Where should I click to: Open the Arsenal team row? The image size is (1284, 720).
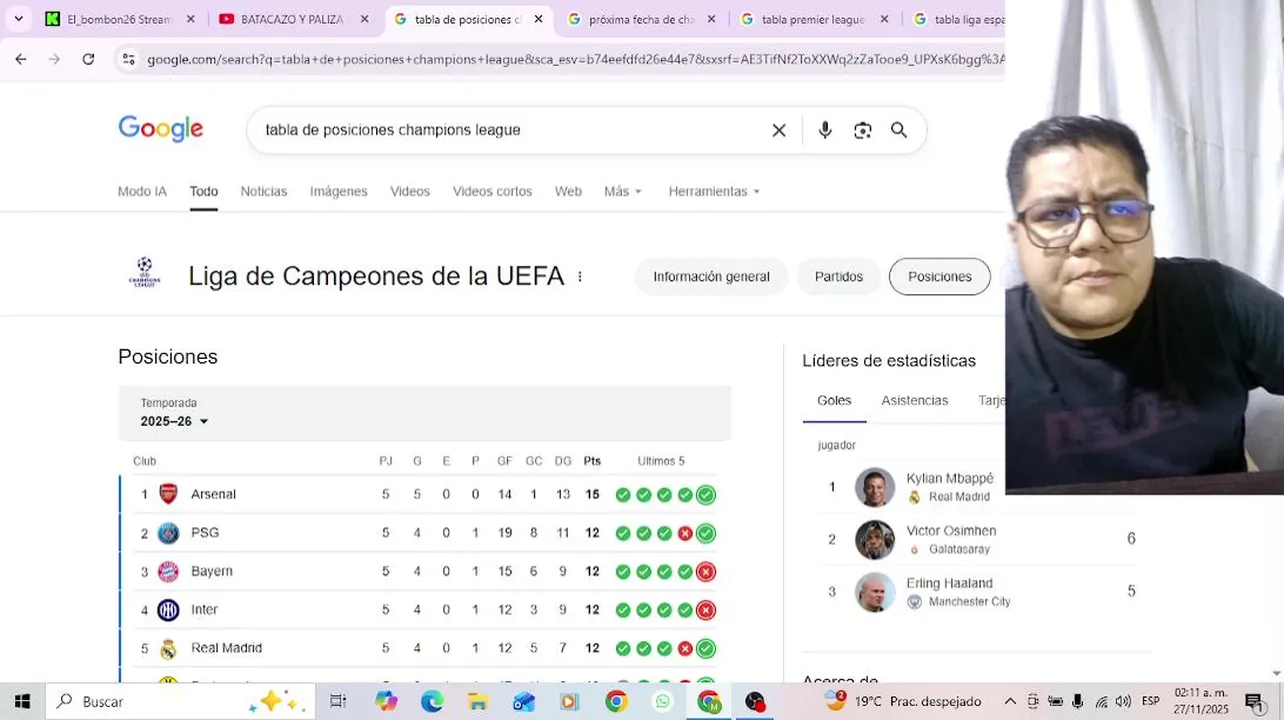(x=213, y=494)
